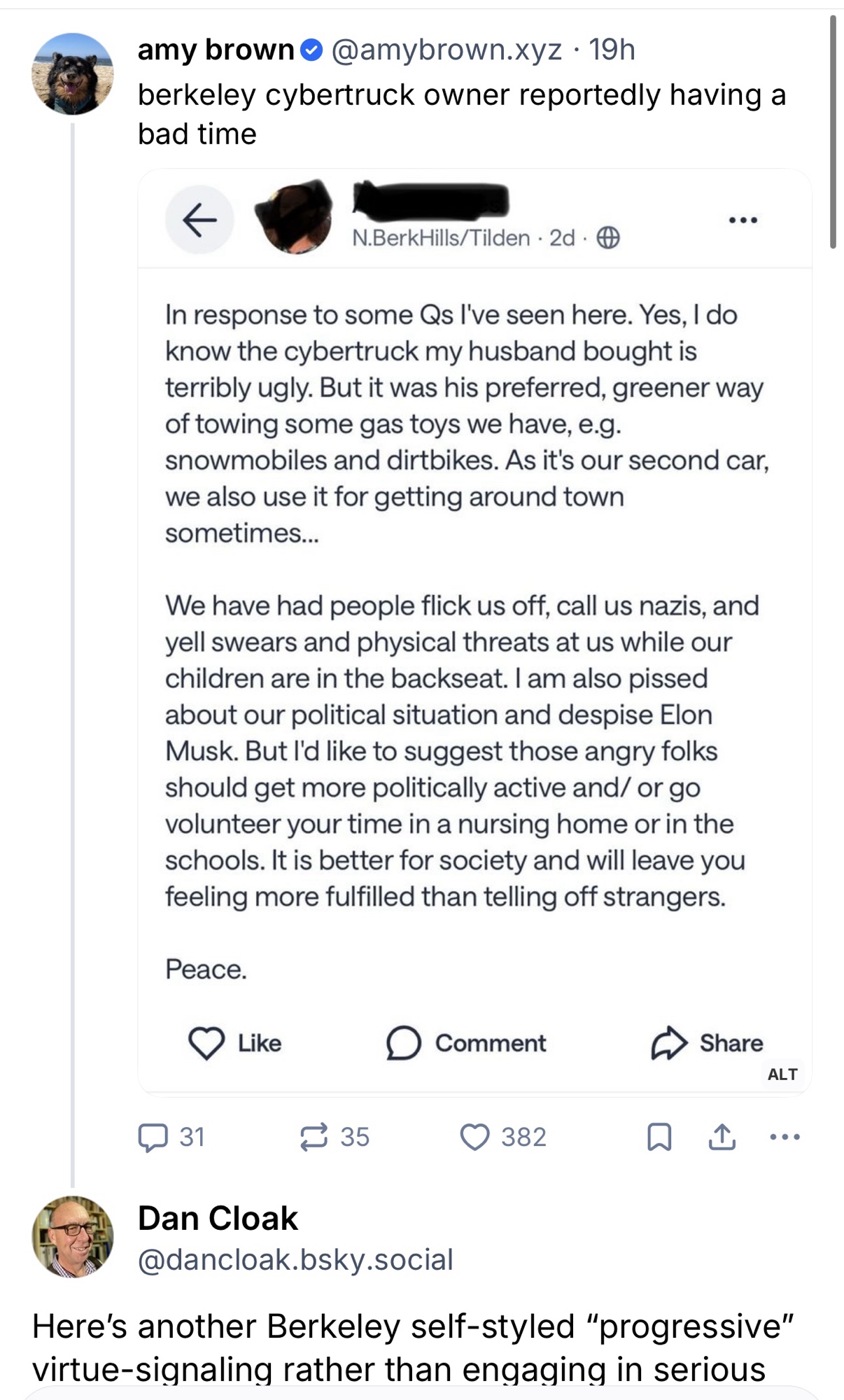Like the post with 382 likes
Image resolution: width=844 pixels, height=1400 pixels.
point(474,1137)
